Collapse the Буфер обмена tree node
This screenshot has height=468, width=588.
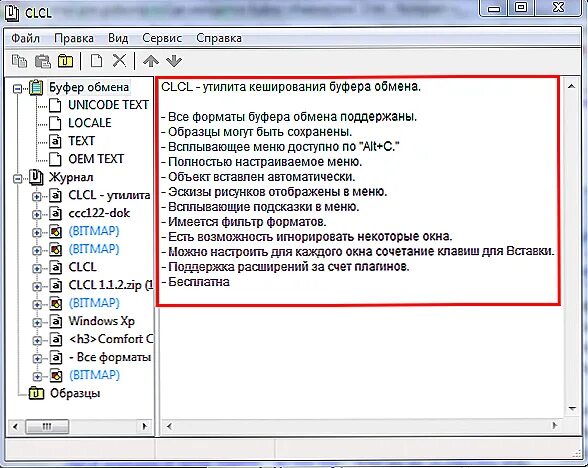pos(17,88)
